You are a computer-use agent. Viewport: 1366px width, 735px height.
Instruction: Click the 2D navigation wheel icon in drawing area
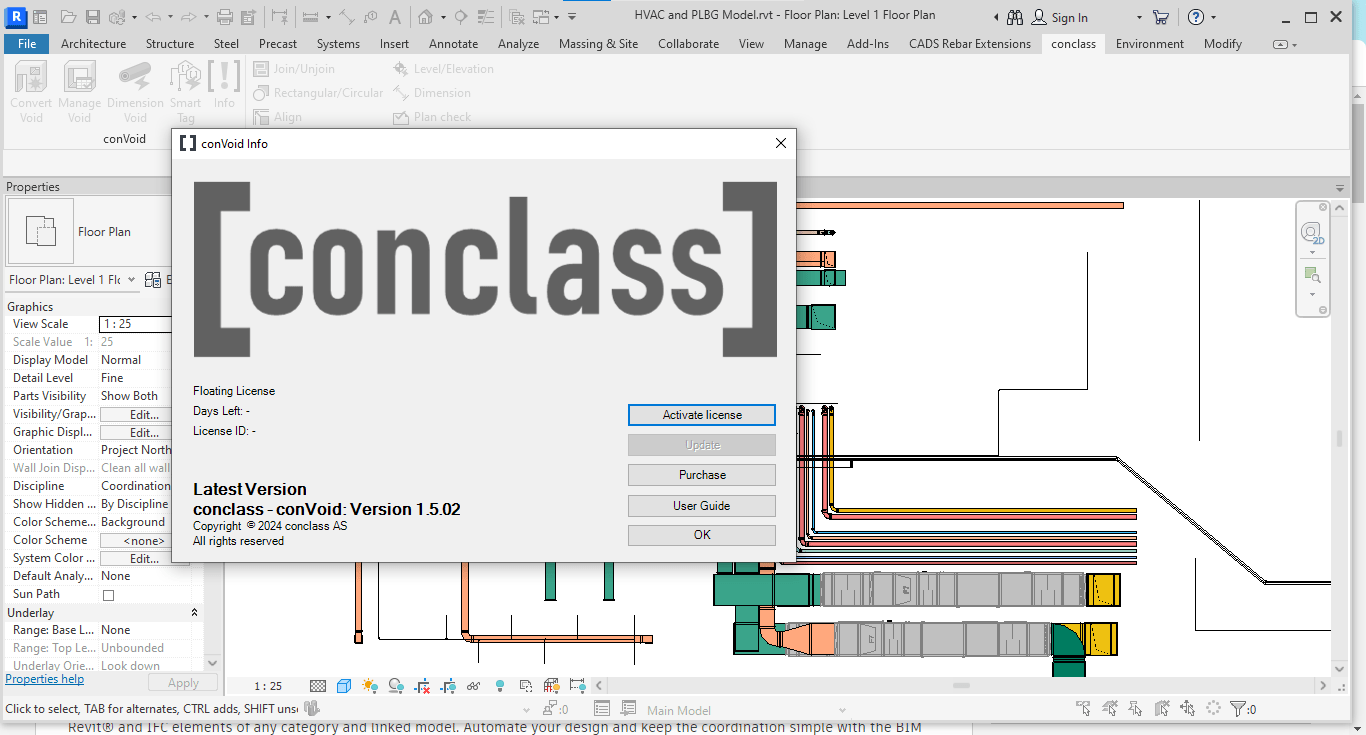(x=1311, y=234)
